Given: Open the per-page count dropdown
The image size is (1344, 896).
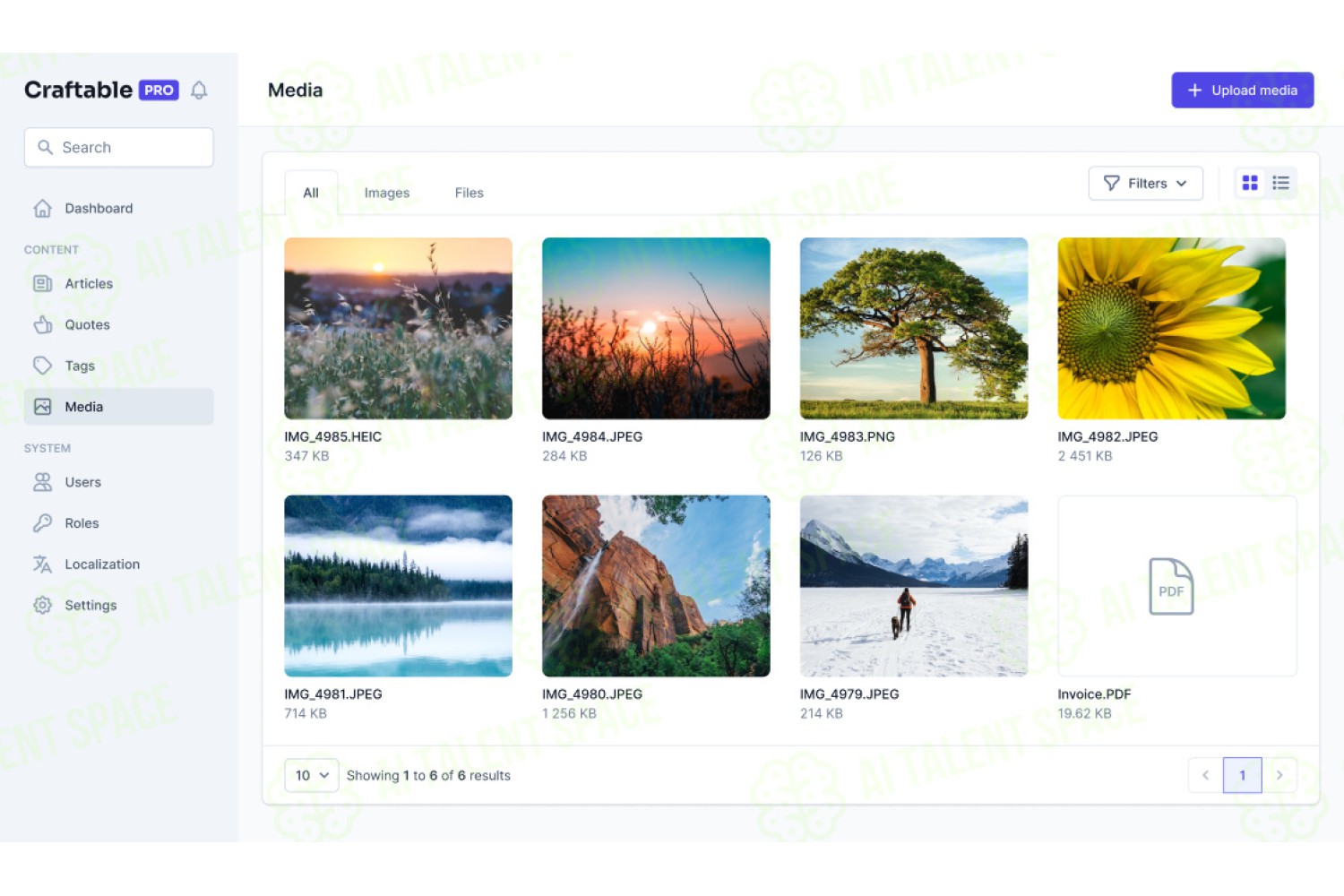Looking at the screenshot, I should click(312, 775).
